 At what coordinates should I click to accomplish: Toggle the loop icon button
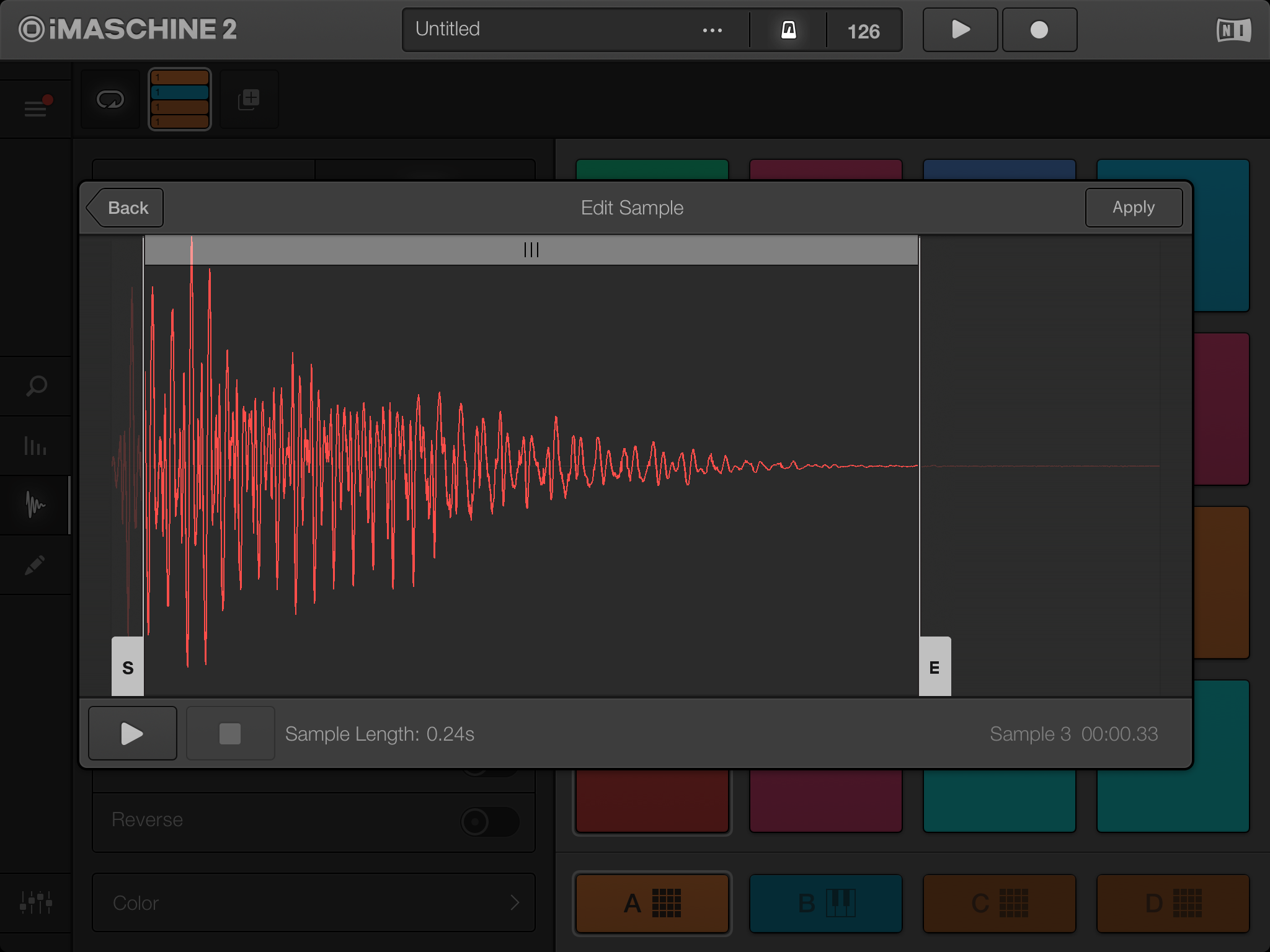(110, 99)
